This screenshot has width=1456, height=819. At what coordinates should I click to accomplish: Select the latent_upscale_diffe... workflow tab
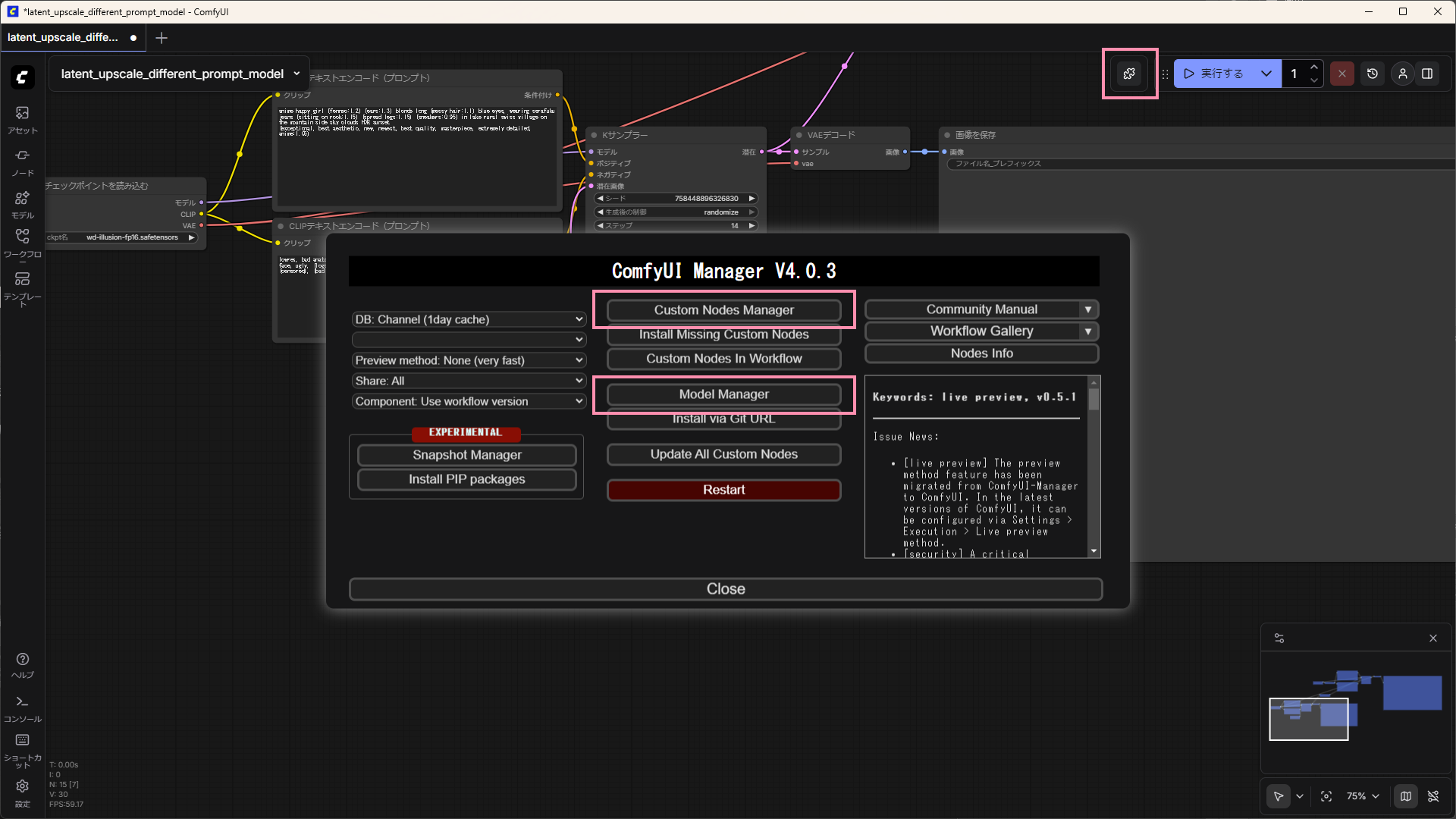pos(64,37)
